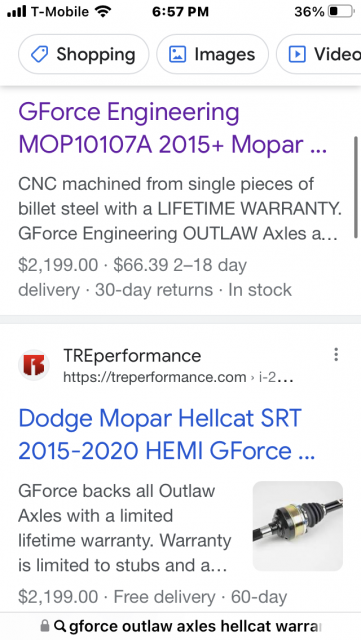Open Dodge Mopar Hellcat SRT result link
Image resolution: width=361 pixels, height=640 pixels.
tap(166, 434)
